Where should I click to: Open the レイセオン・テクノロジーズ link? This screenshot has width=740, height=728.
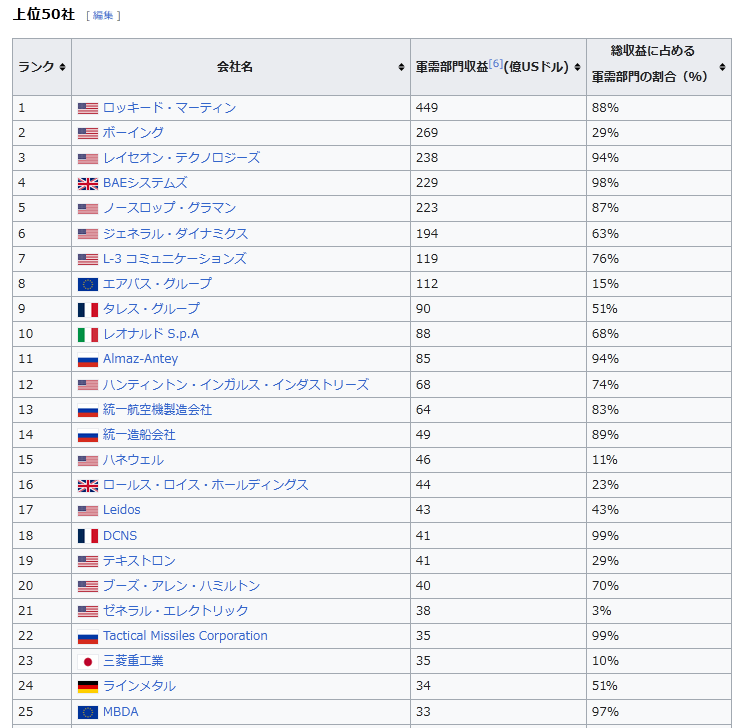[181, 158]
